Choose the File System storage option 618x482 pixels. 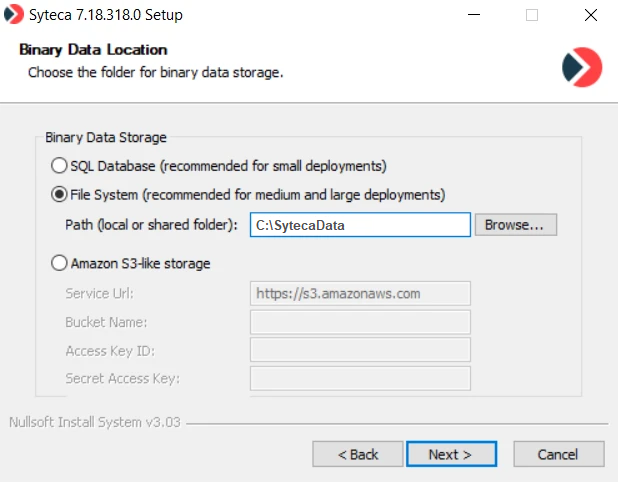(x=59, y=194)
